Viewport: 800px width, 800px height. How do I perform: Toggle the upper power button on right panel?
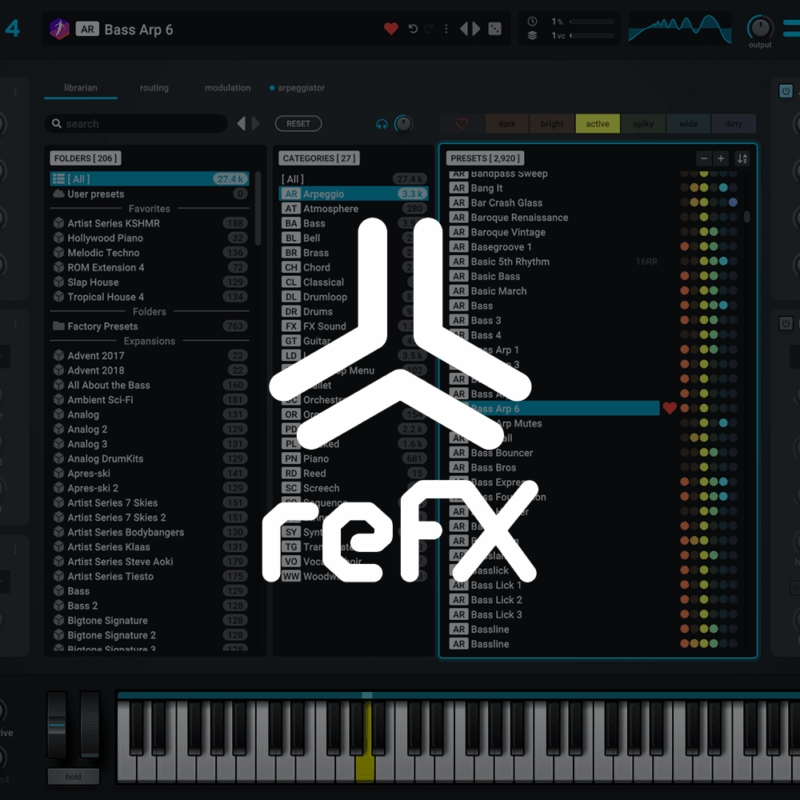[x=786, y=91]
